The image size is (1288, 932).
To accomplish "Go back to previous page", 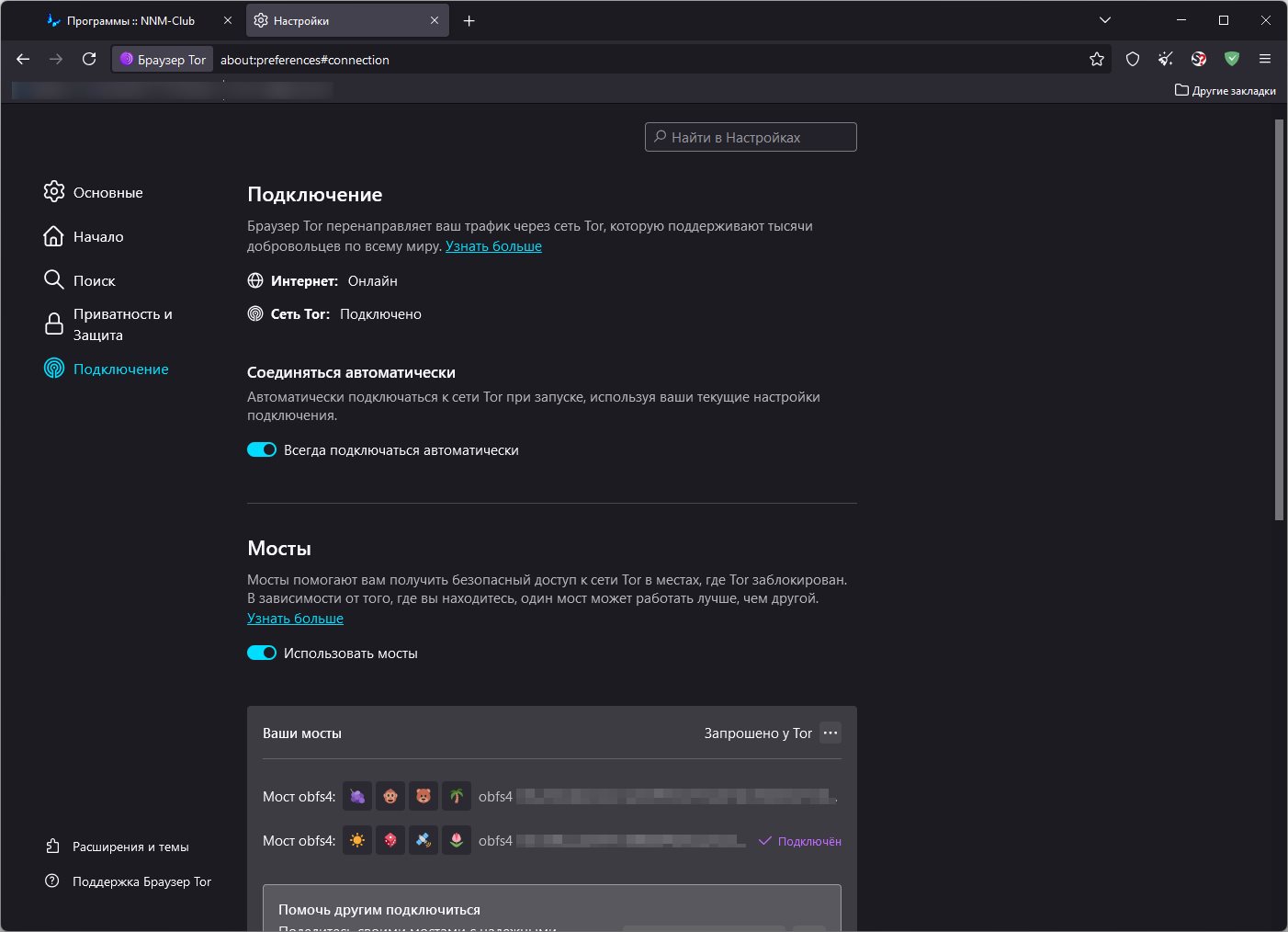I will point(24,60).
